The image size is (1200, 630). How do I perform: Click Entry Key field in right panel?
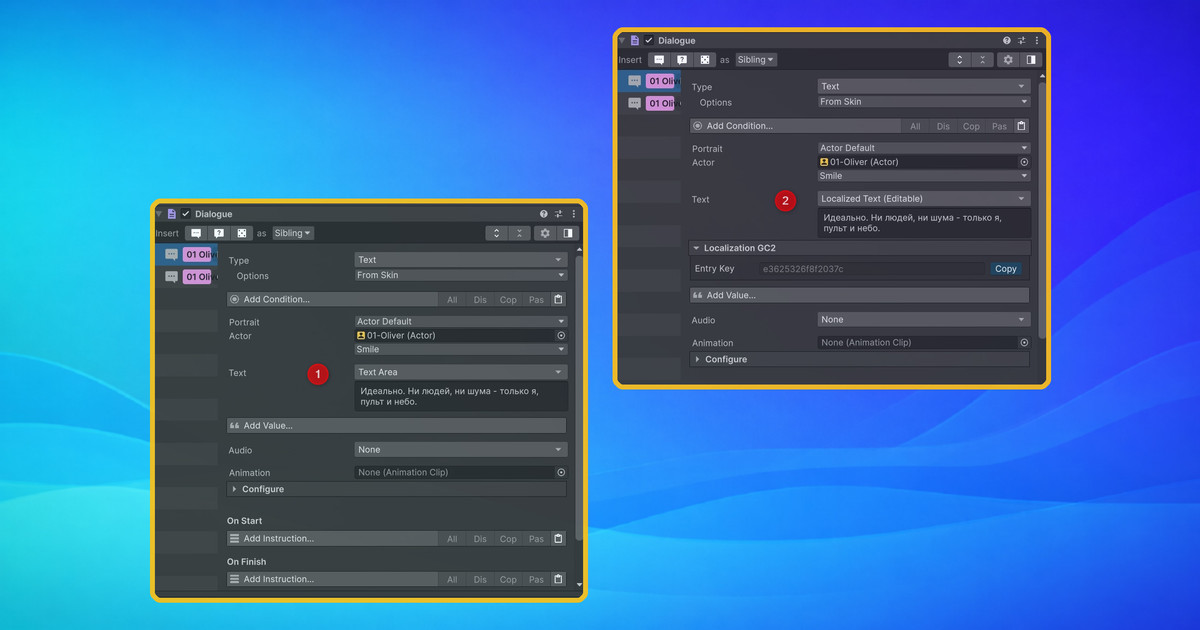[873, 269]
